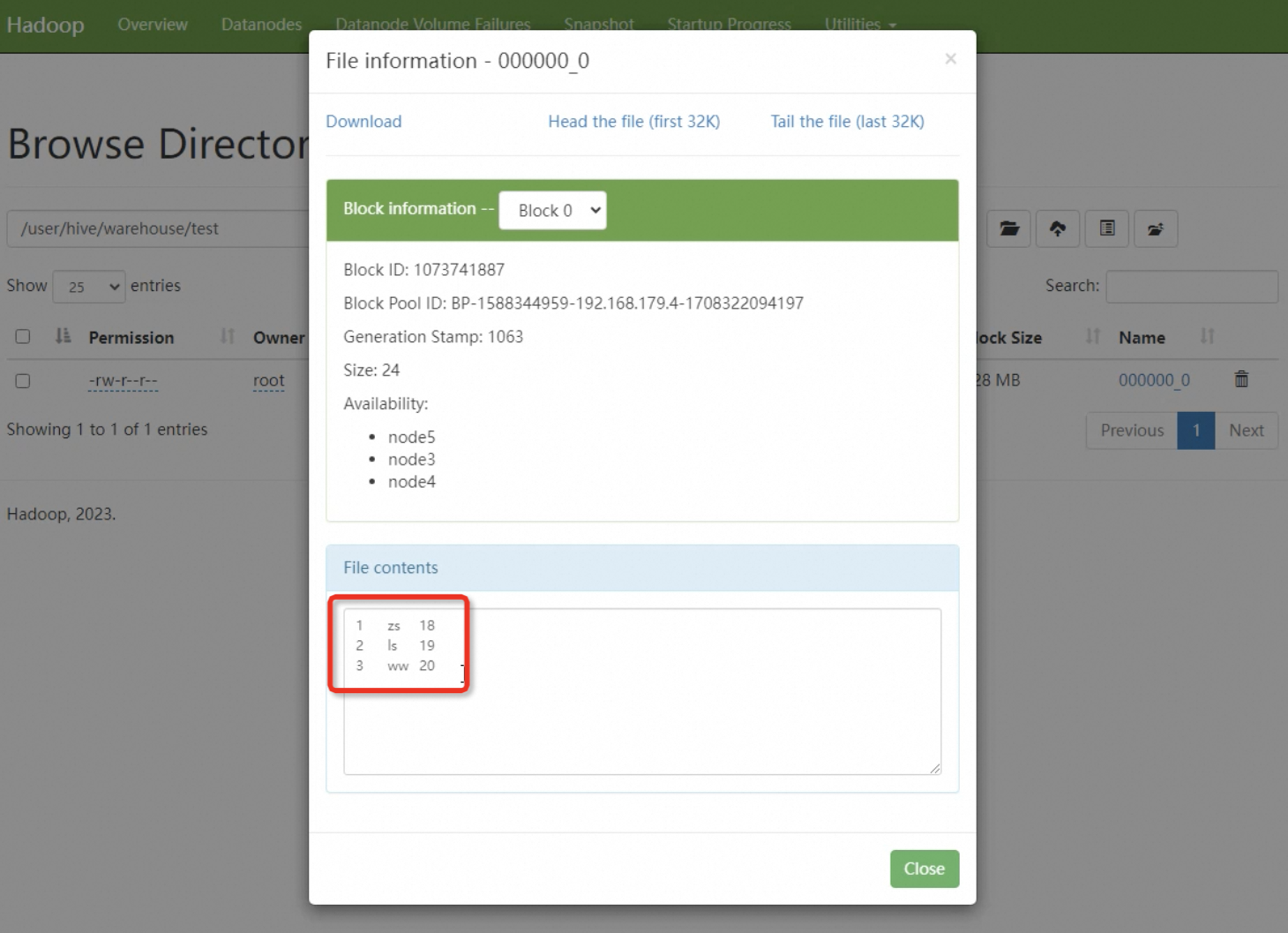Dismiss the dialog with the X icon

(x=950, y=59)
